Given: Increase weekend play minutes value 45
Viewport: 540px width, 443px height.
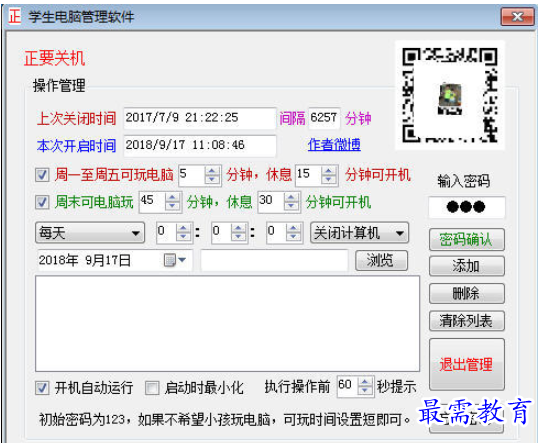Looking at the screenshot, I should pyautogui.click(x=172, y=198).
